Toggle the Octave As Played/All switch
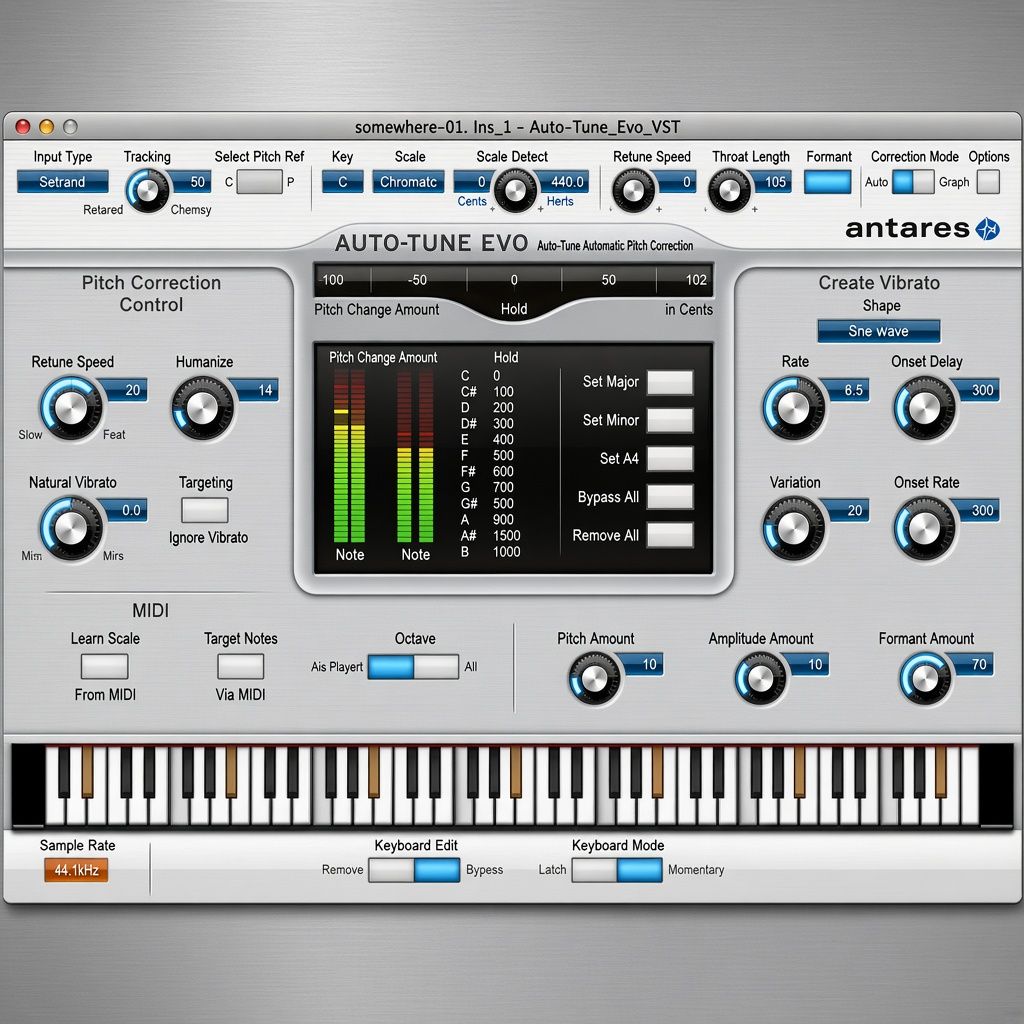This screenshot has width=1024, height=1024. point(413,667)
